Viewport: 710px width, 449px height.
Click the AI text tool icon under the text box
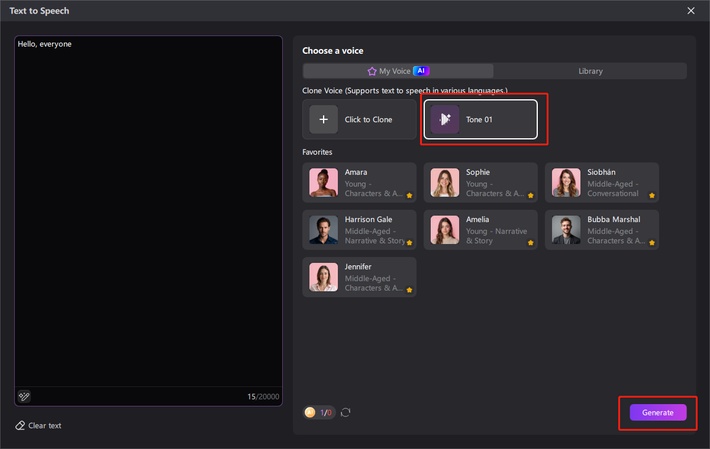click(x=24, y=396)
